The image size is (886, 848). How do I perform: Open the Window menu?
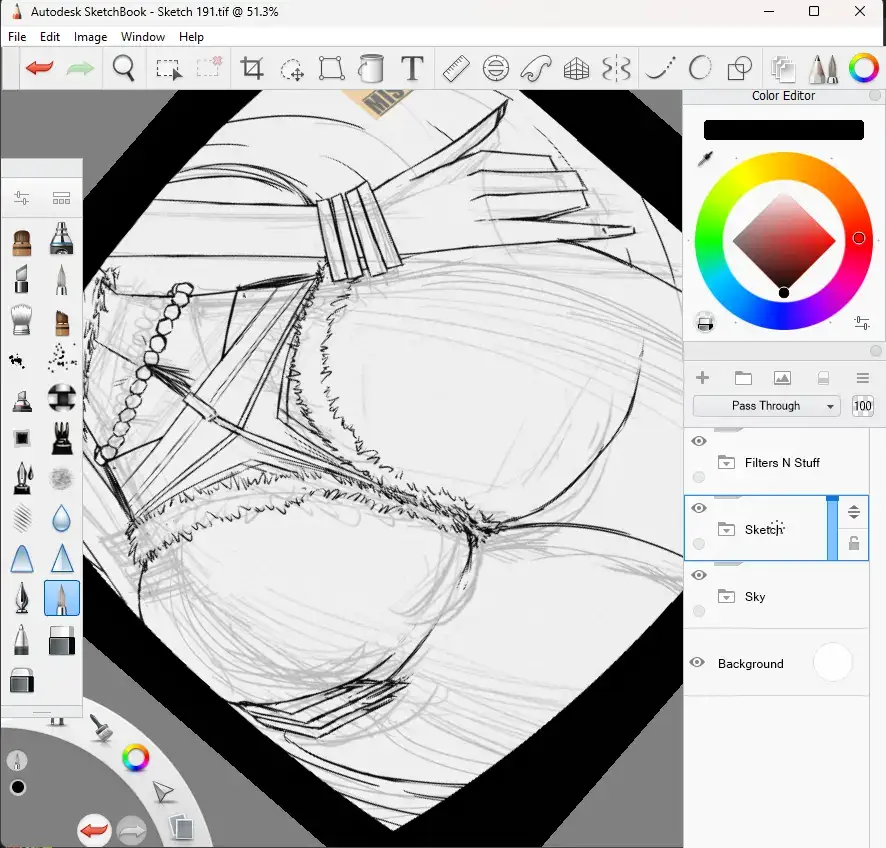[143, 37]
